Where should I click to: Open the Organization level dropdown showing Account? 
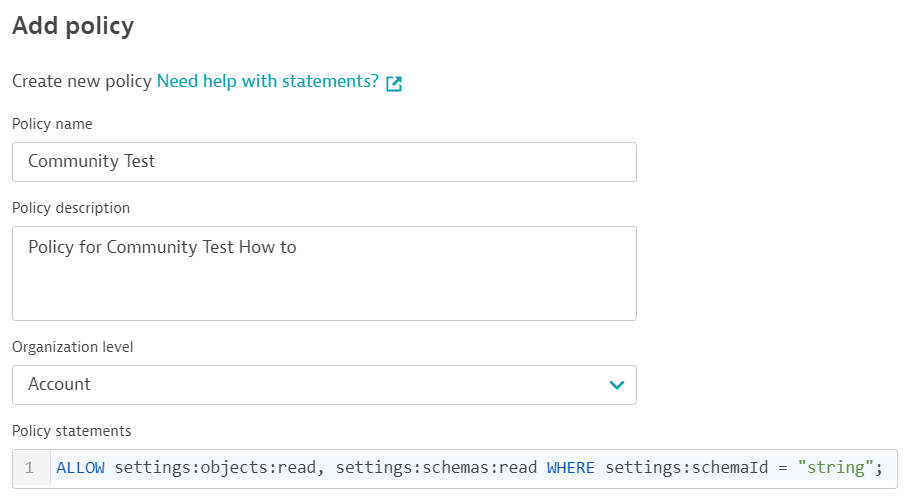(x=324, y=385)
